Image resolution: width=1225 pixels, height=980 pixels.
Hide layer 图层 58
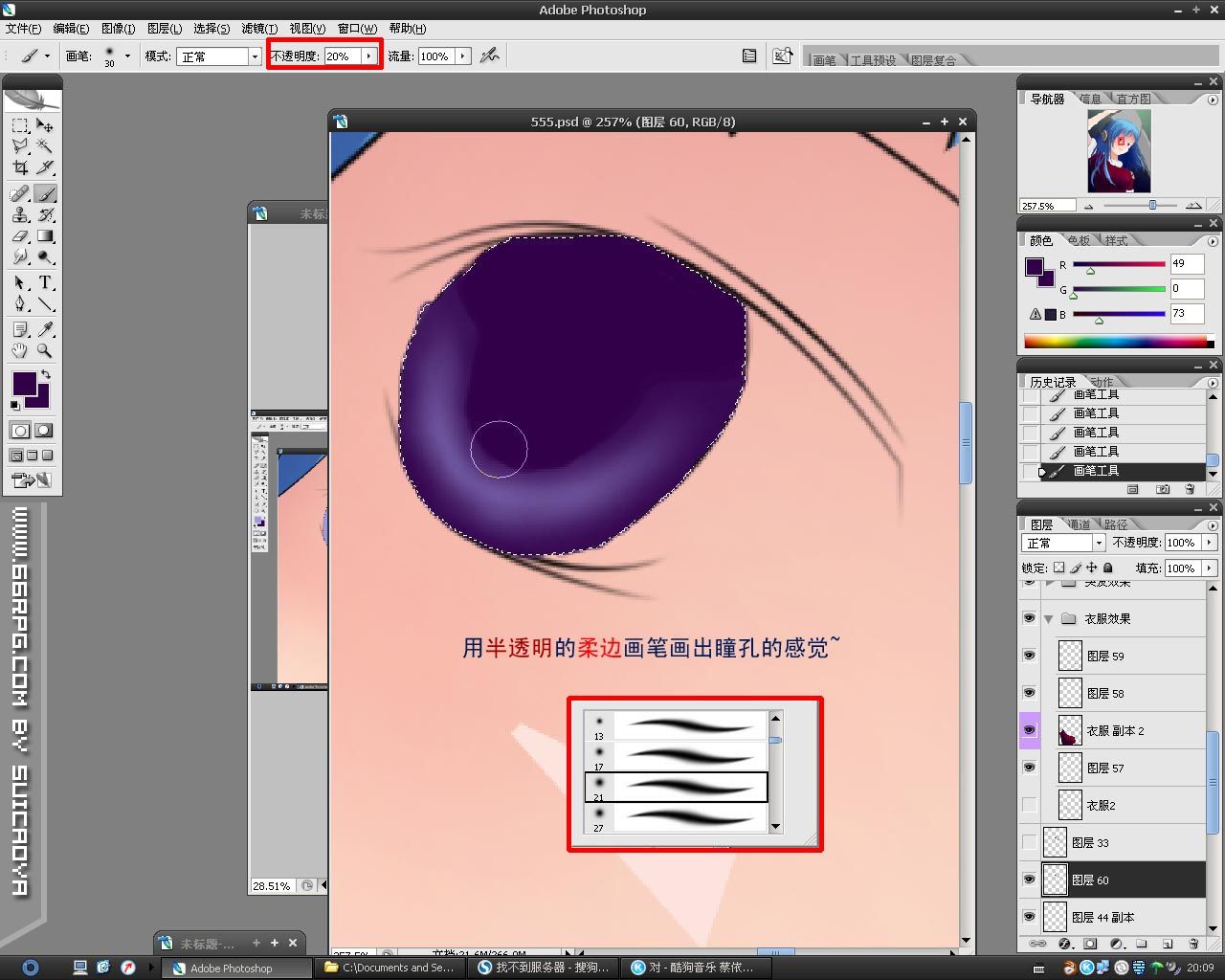1029,693
